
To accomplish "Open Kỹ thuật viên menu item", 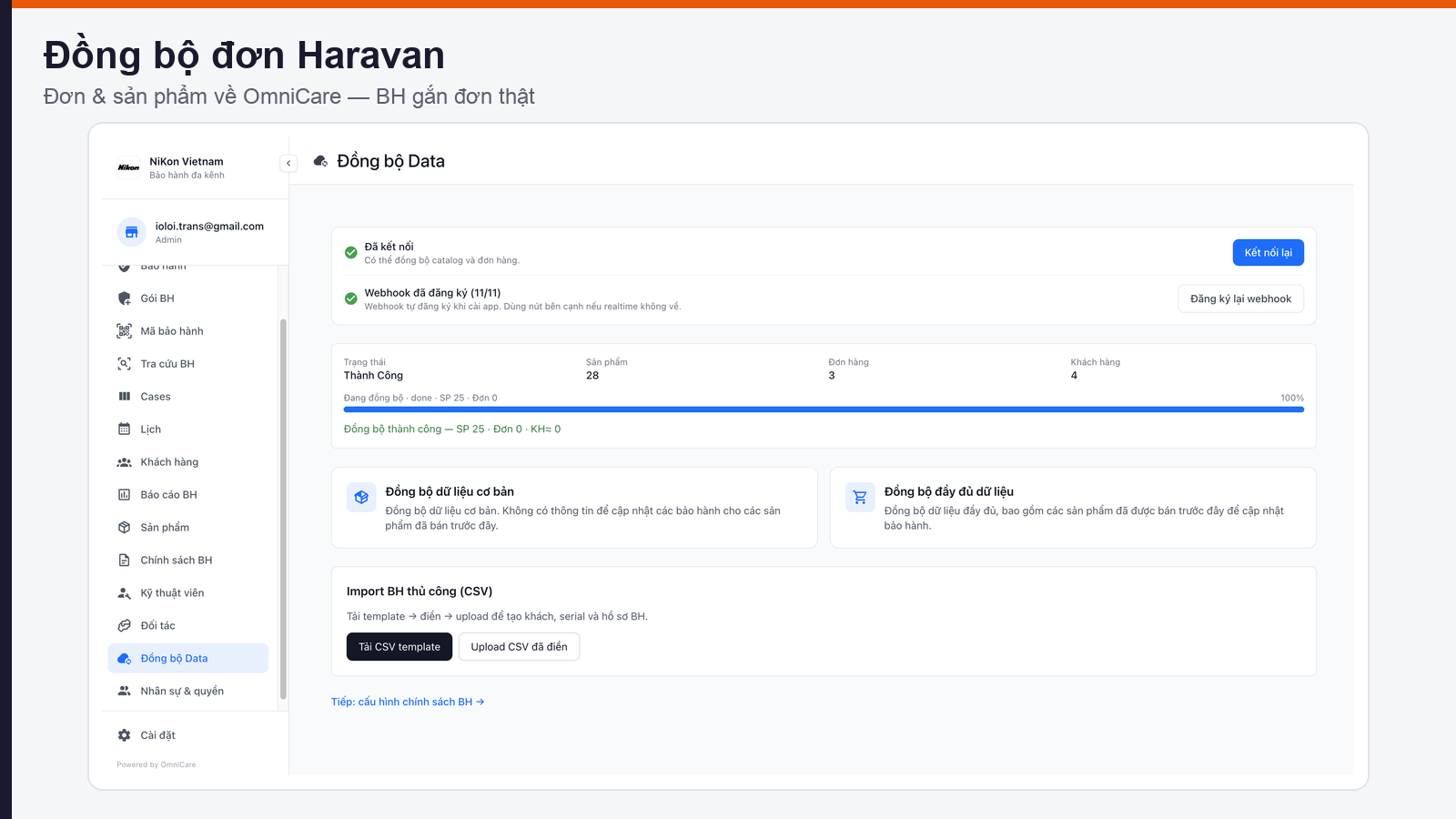I will (x=188, y=593).
